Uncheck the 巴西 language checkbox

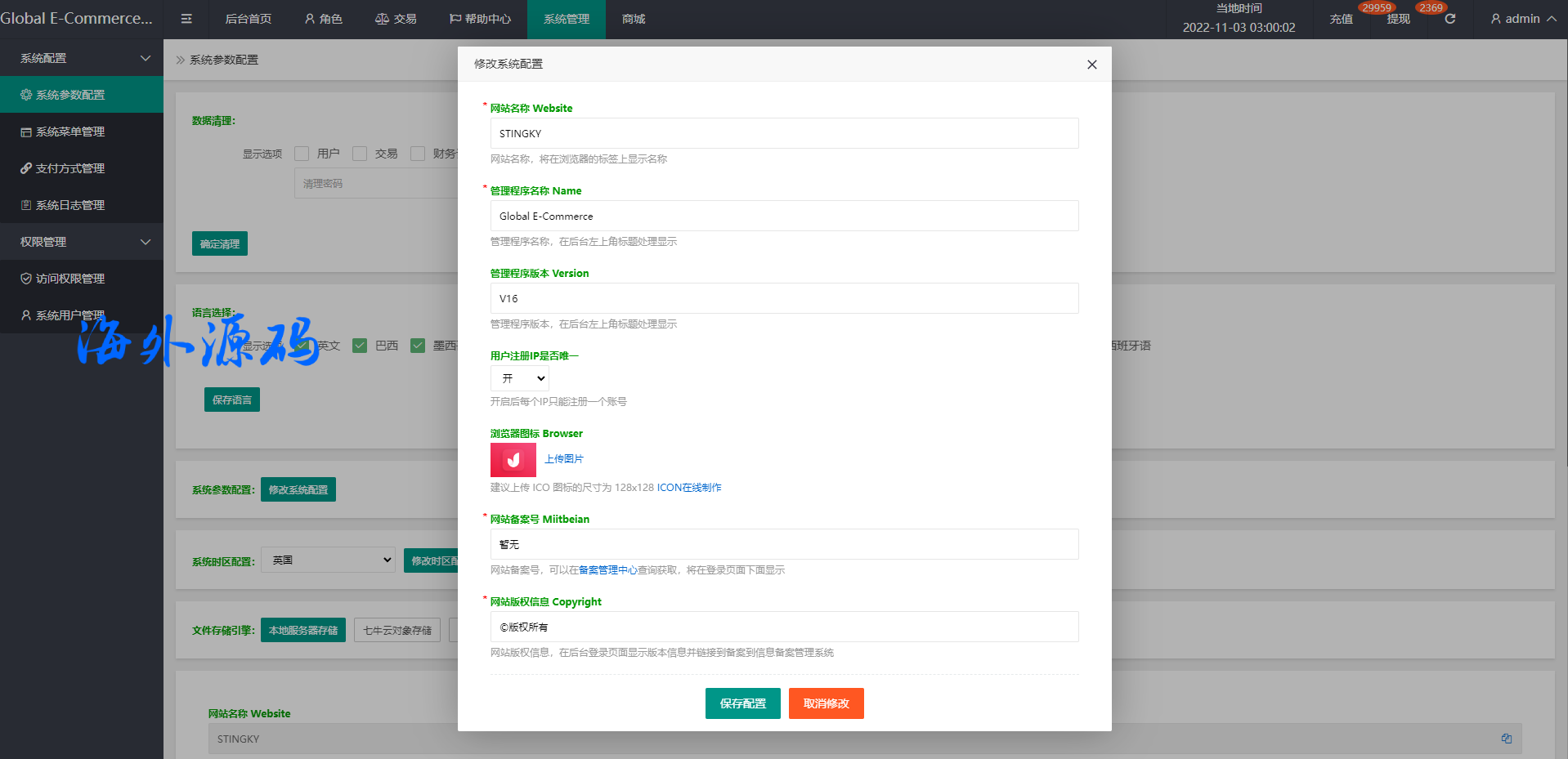360,346
